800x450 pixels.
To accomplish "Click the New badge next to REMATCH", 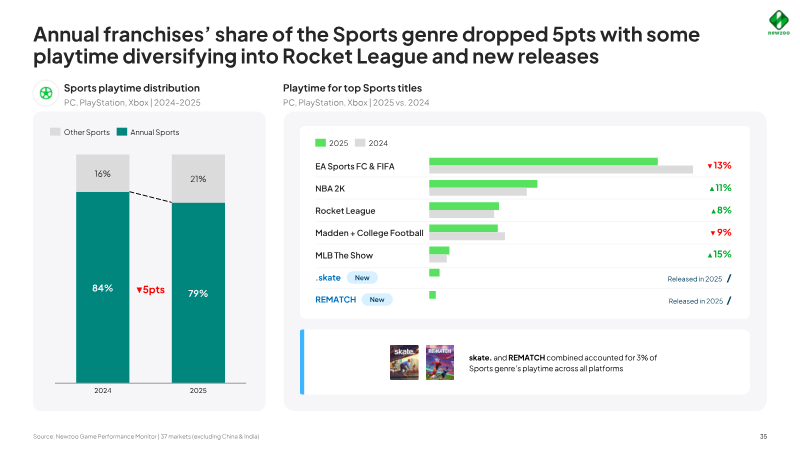I will click(x=377, y=299).
